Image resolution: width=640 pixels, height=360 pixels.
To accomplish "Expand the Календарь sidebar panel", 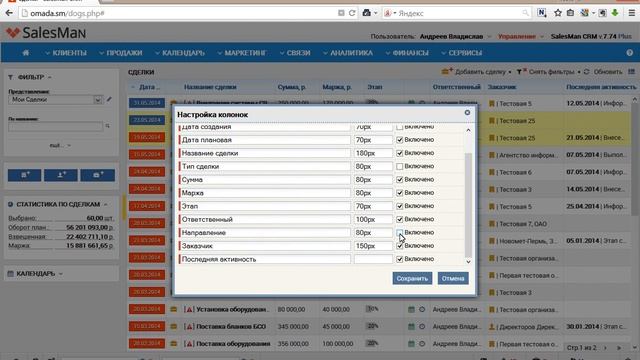I will coord(61,273).
